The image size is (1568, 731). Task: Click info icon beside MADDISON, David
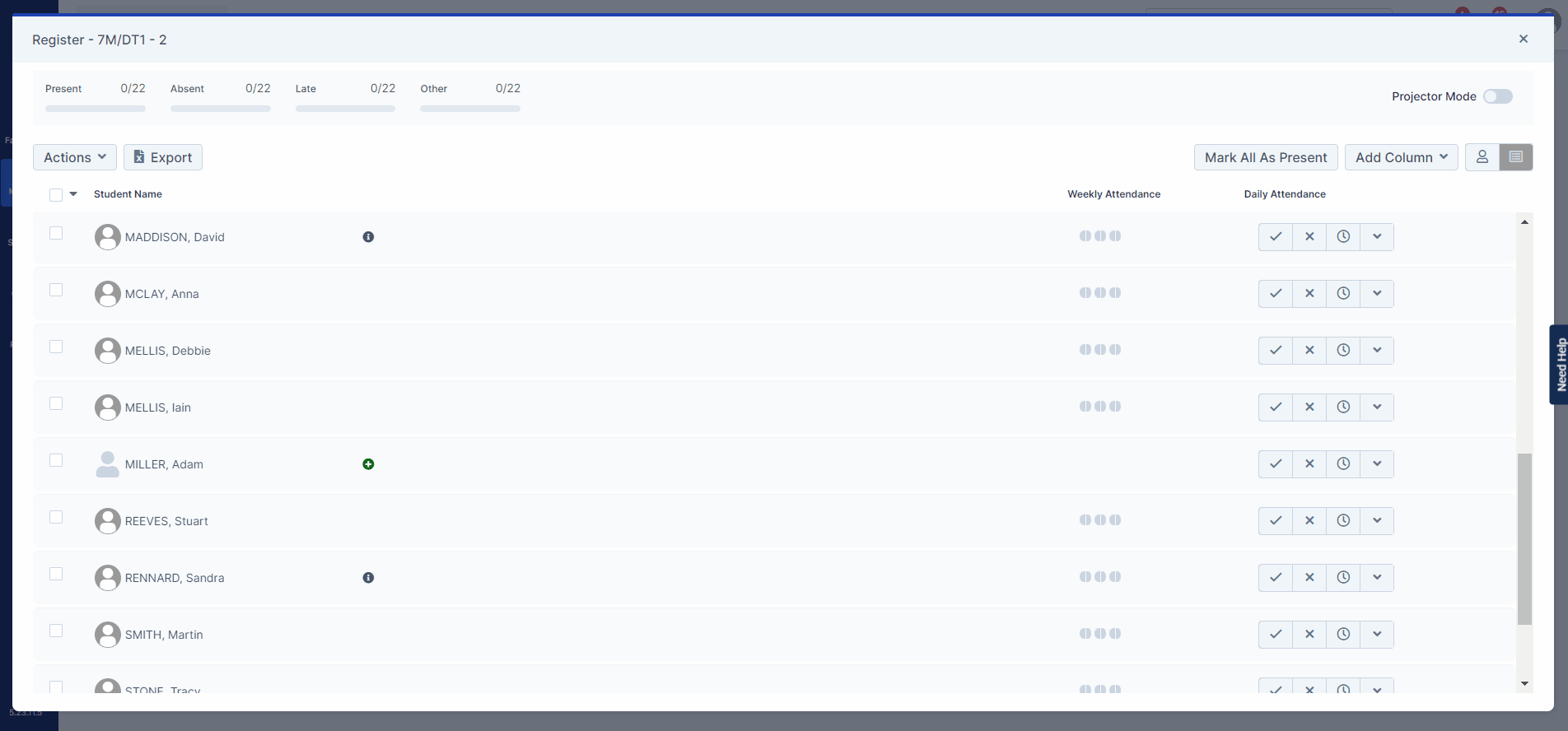coord(368,237)
